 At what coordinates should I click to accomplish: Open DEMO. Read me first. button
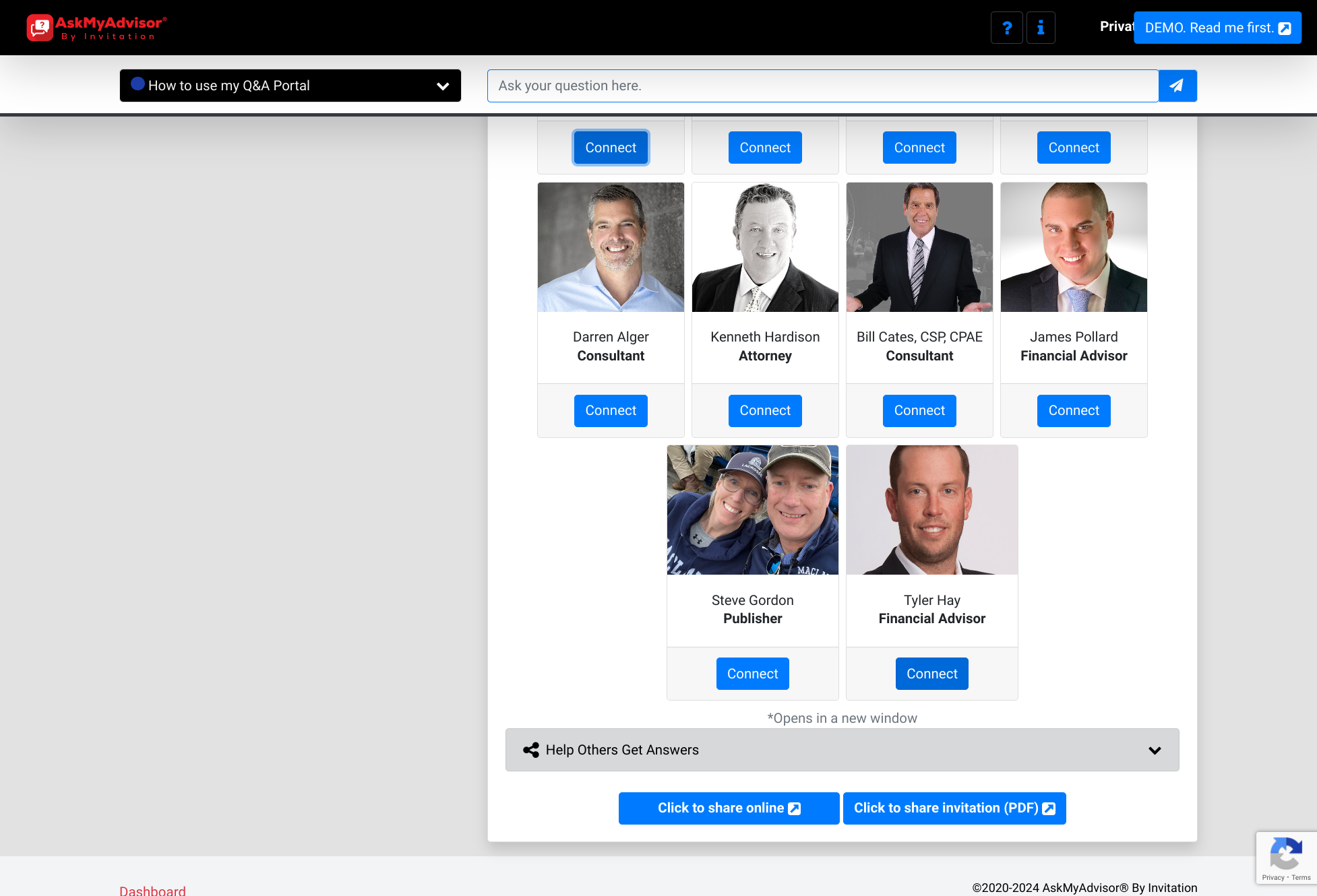(1217, 28)
